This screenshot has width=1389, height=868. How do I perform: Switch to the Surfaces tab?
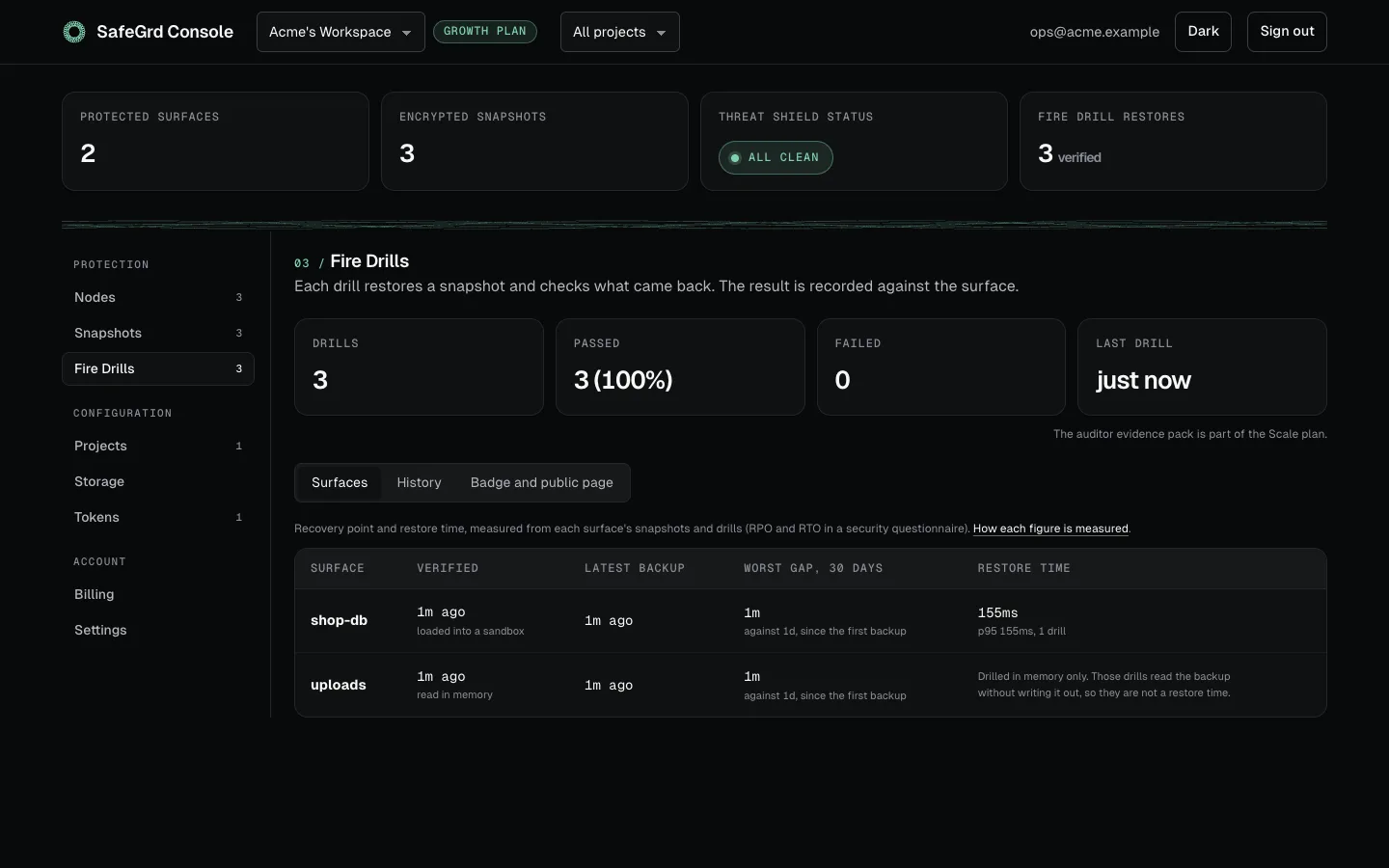(340, 482)
